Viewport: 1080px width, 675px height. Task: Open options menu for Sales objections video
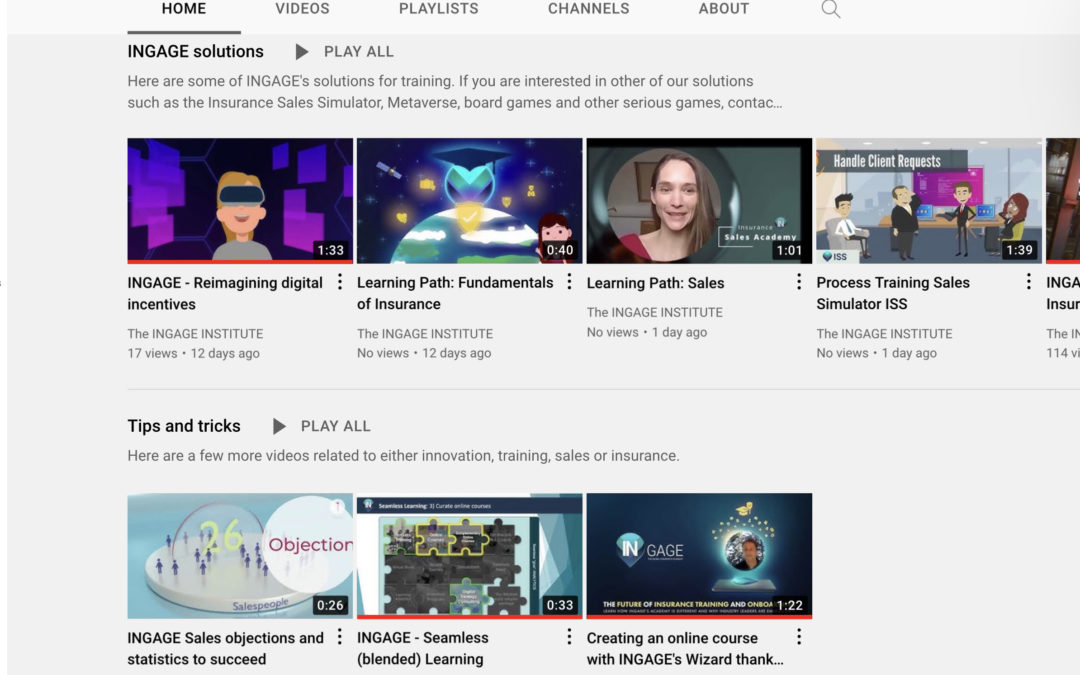[340, 637]
